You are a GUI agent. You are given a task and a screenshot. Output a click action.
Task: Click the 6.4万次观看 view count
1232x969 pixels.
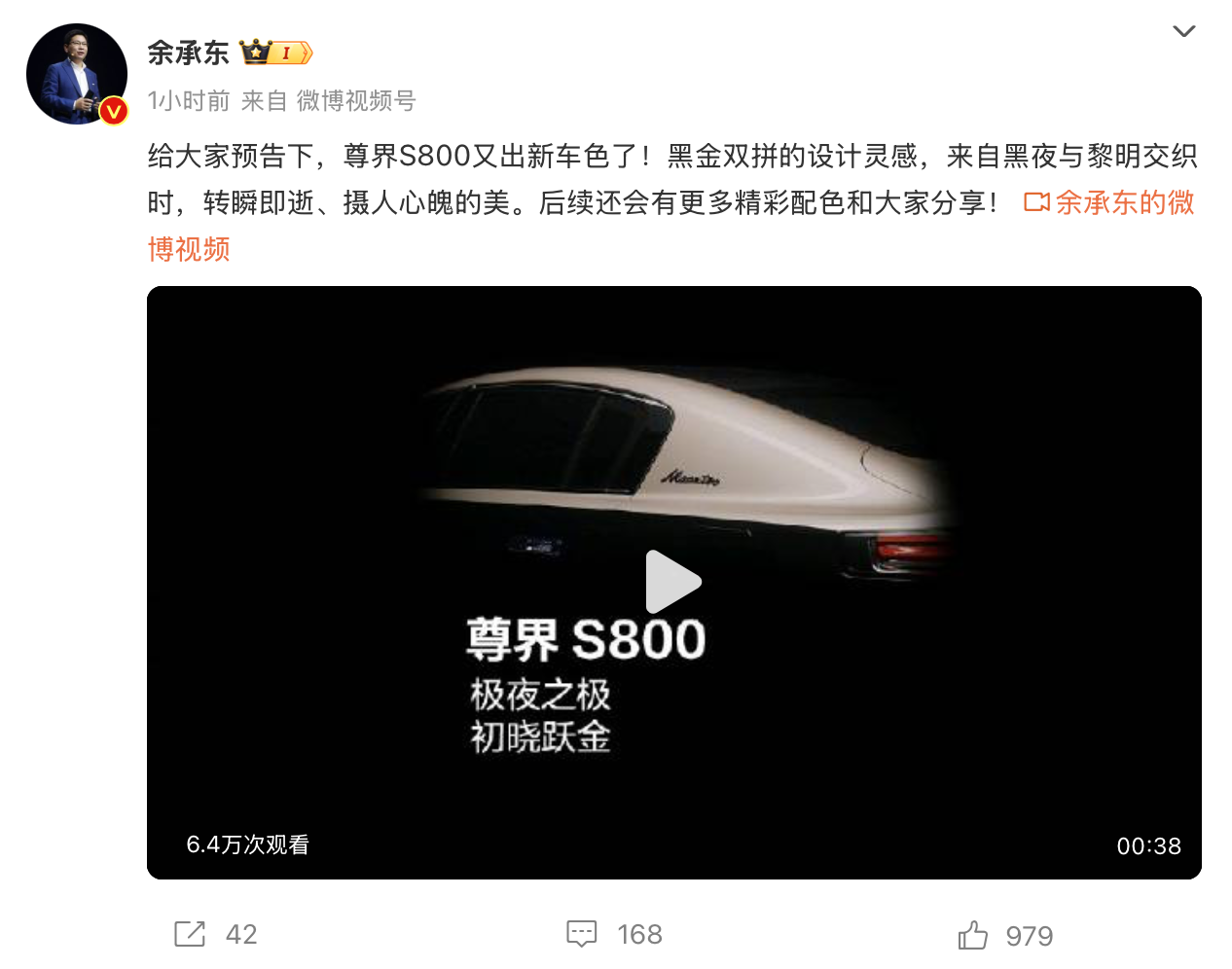pos(247,844)
